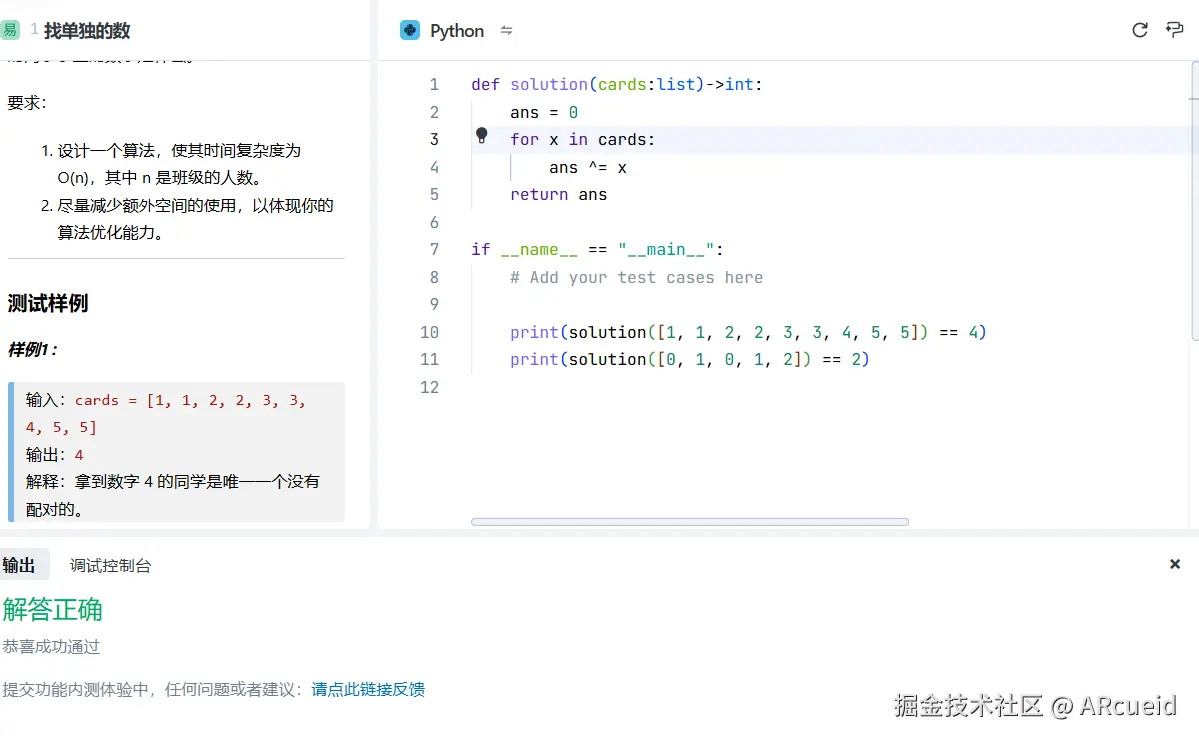Image resolution: width=1199 pixels, height=741 pixels.
Task: Click the lightbulb hint icon on line 3
Action: (x=481, y=135)
